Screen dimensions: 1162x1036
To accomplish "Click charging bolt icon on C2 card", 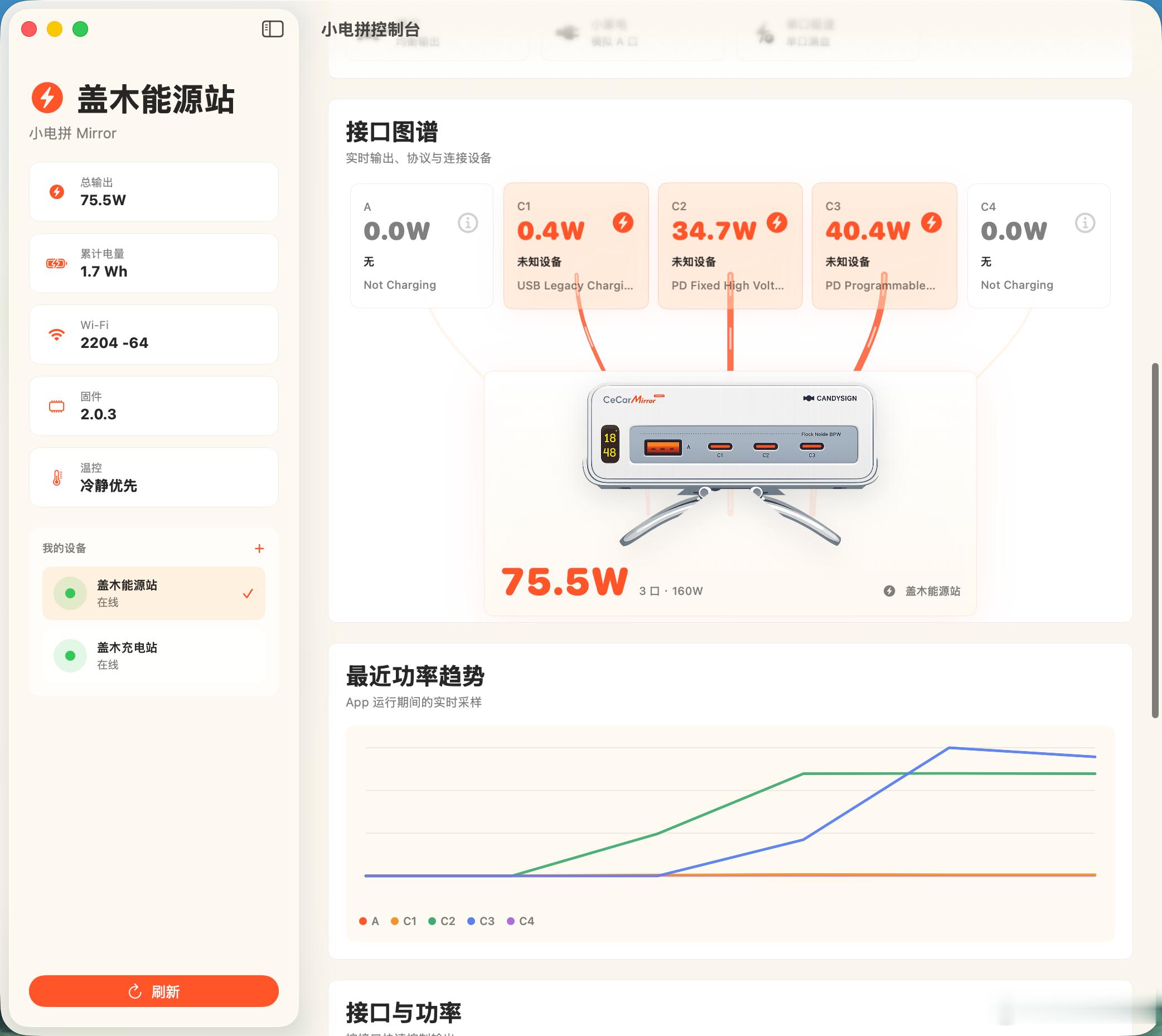I will coord(777,222).
